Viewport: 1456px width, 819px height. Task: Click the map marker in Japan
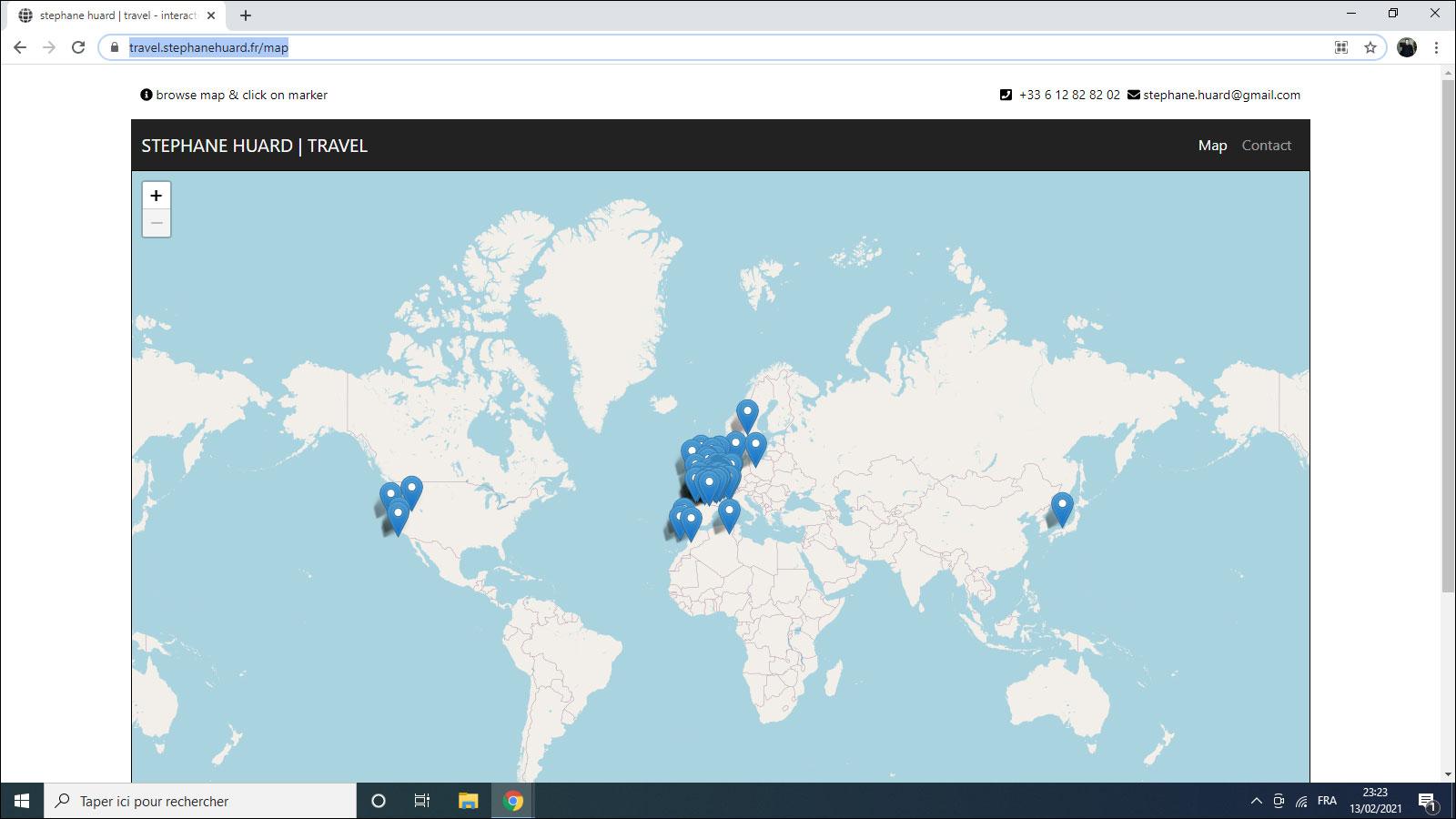point(1062,508)
